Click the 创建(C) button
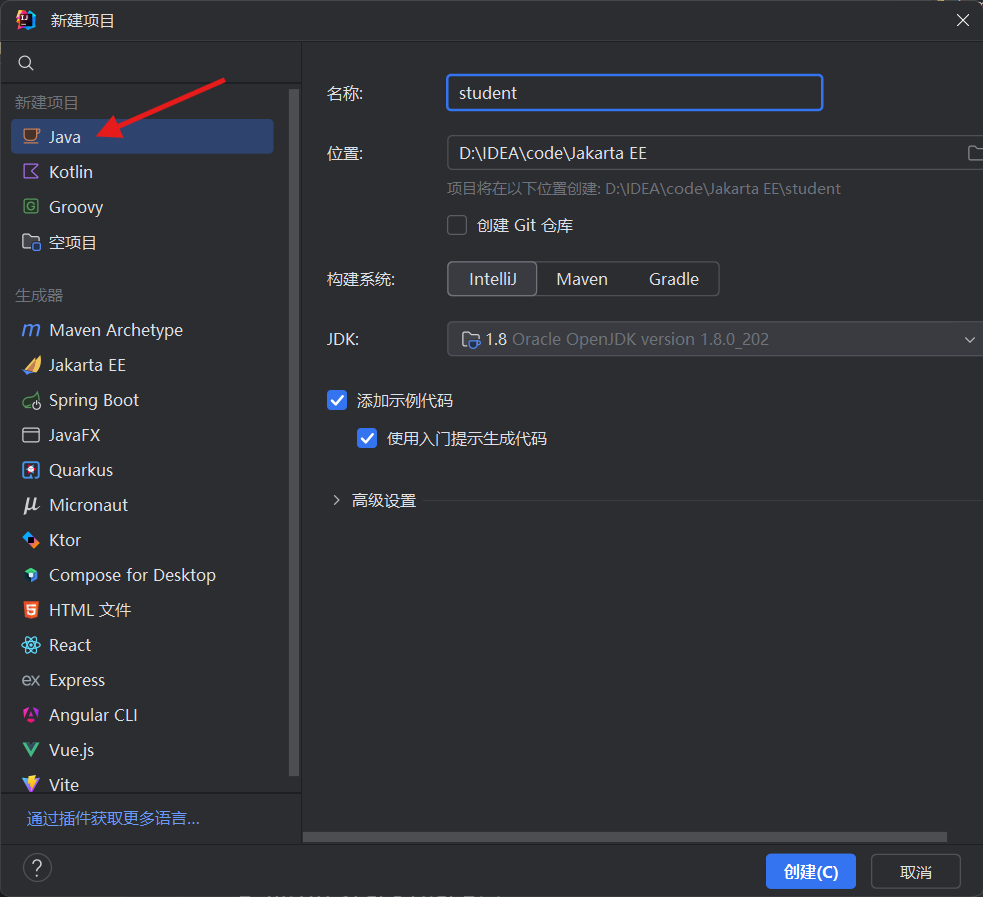 [811, 871]
